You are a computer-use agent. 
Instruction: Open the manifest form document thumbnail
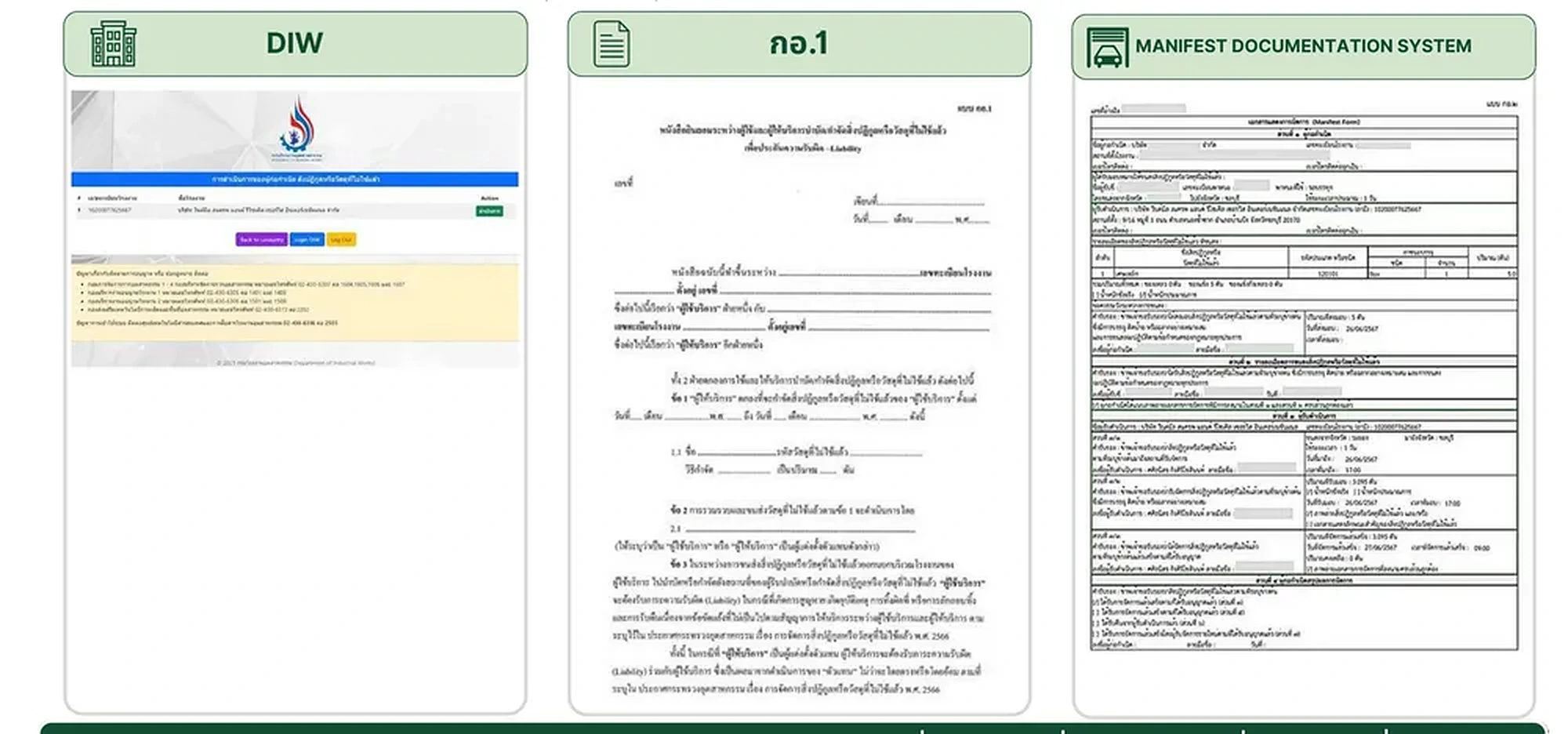pyautogui.click(x=1304, y=376)
